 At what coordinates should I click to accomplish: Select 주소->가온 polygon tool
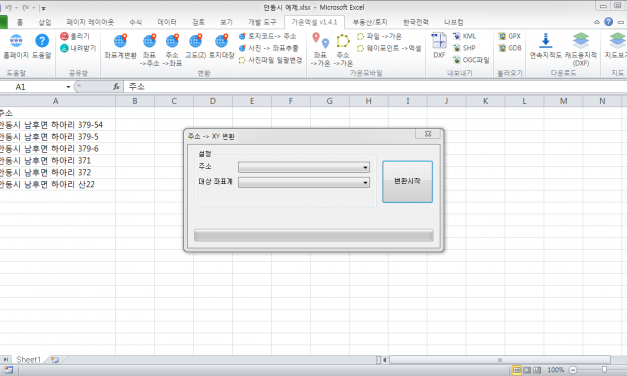[x=343, y=50]
